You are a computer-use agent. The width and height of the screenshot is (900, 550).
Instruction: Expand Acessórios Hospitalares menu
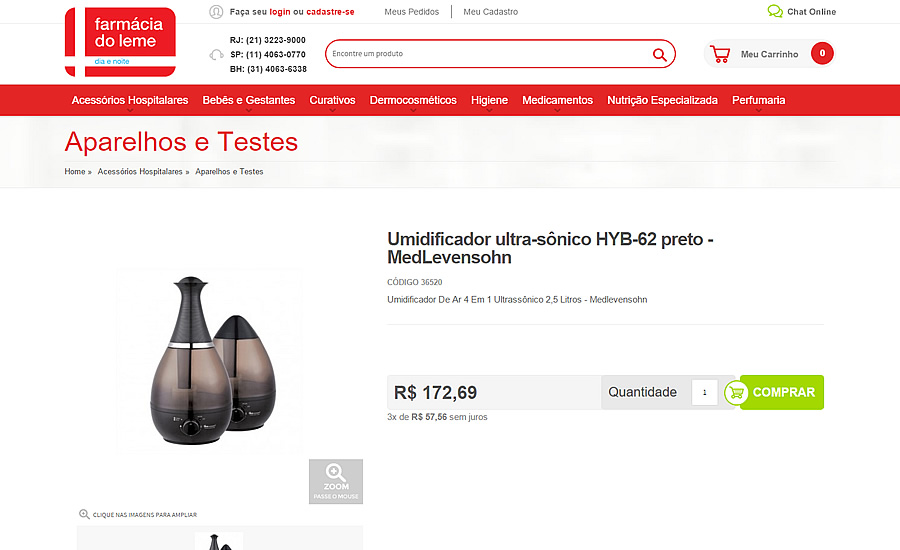point(130,100)
